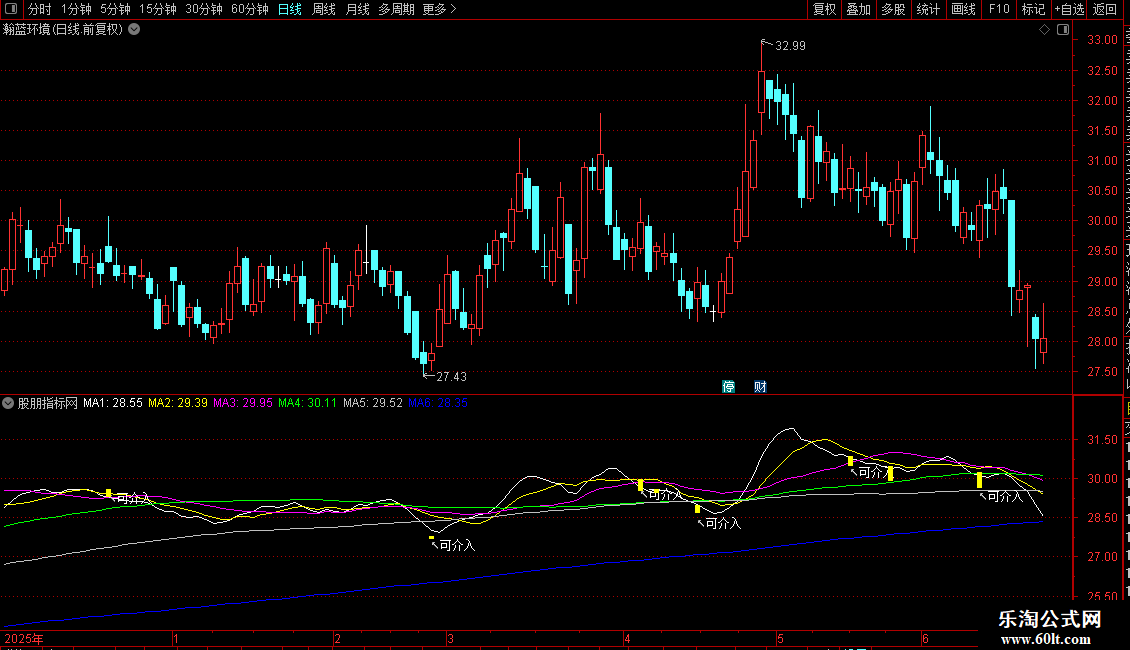1130x650 pixels.
Task: Open the 多周期 multi-period view
Action: coord(396,9)
